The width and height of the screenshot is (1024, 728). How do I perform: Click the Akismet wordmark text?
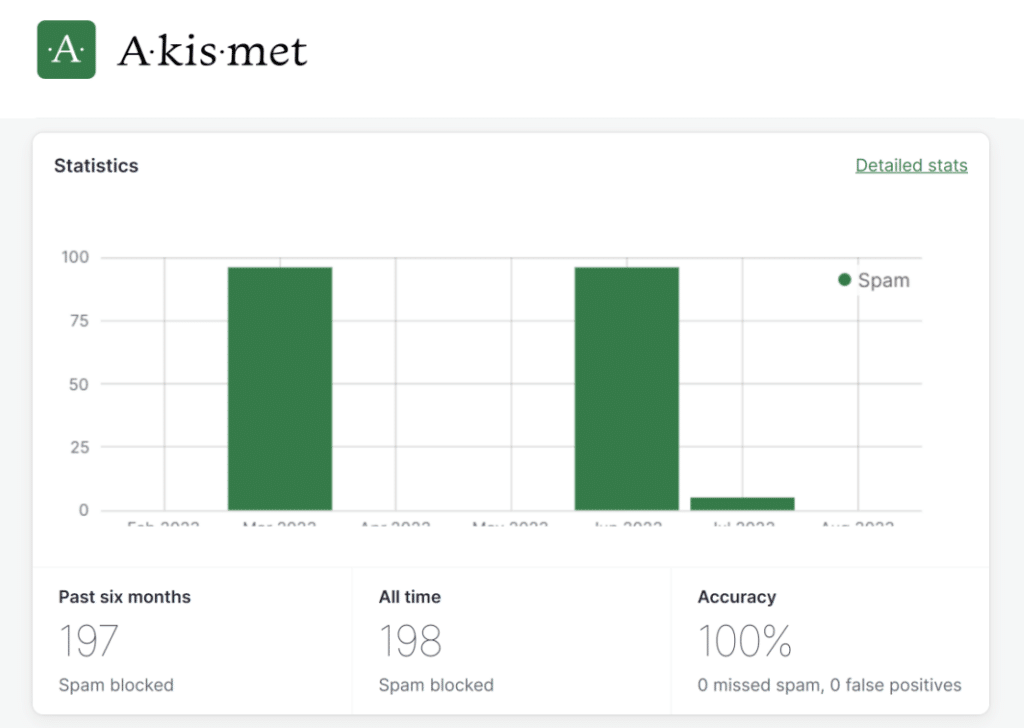pos(212,50)
